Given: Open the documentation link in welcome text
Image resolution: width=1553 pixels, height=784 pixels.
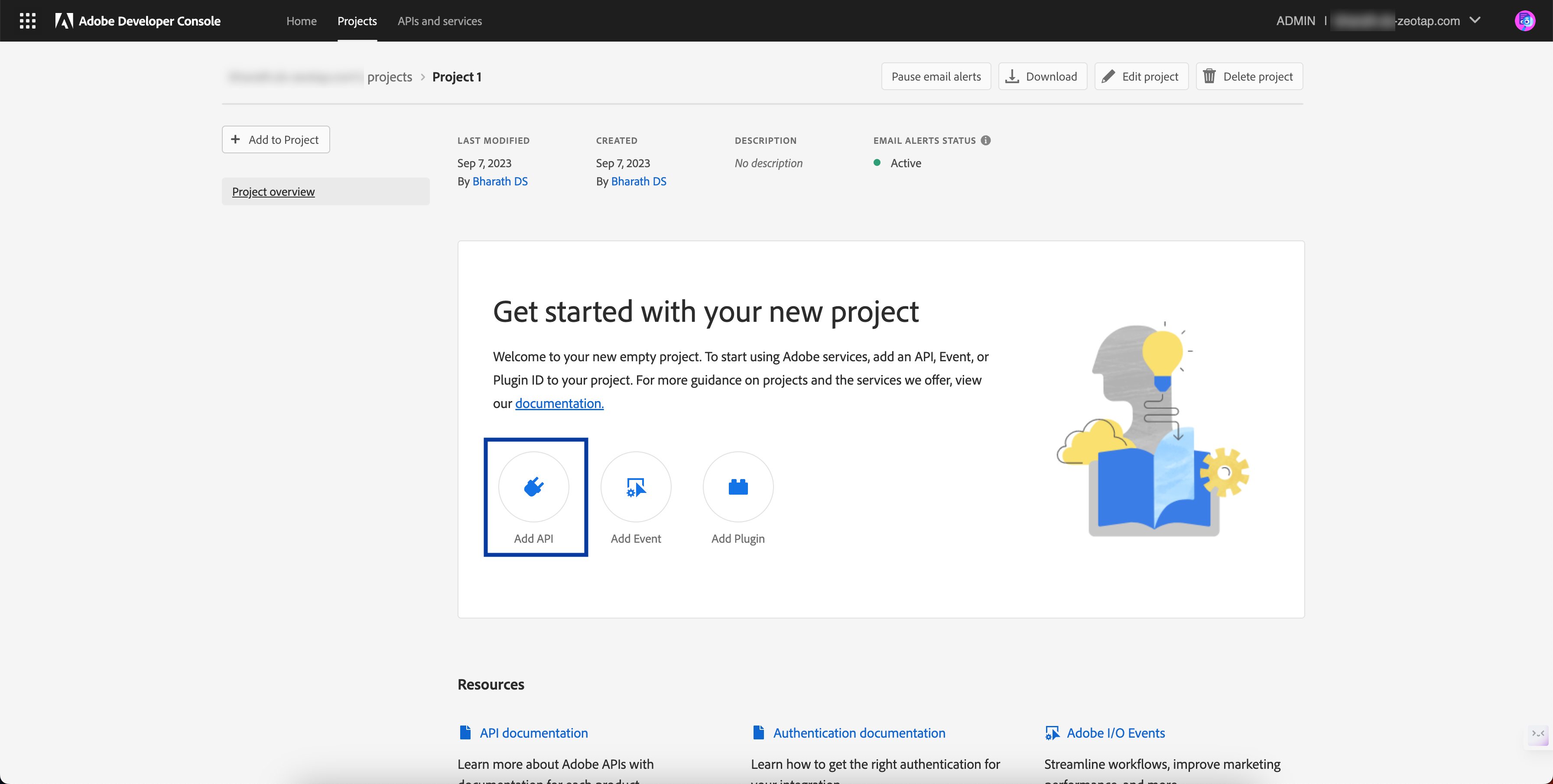Looking at the screenshot, I should 559,403.
